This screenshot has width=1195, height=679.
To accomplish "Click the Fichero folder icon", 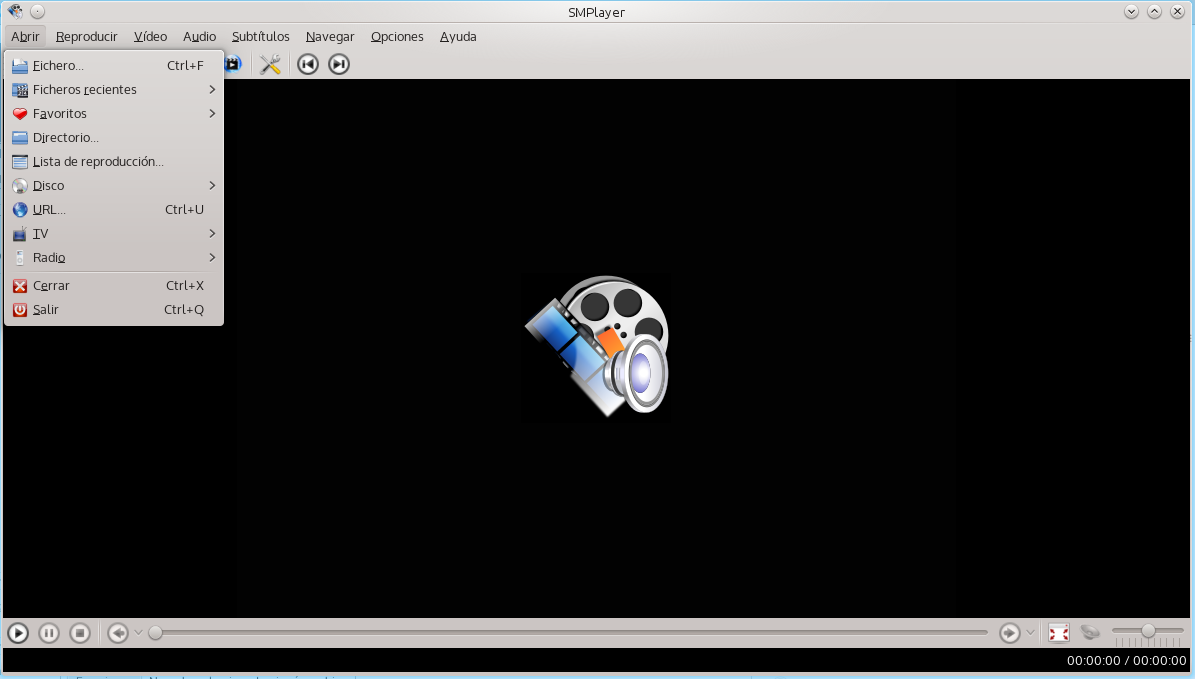I will [20, 66].
